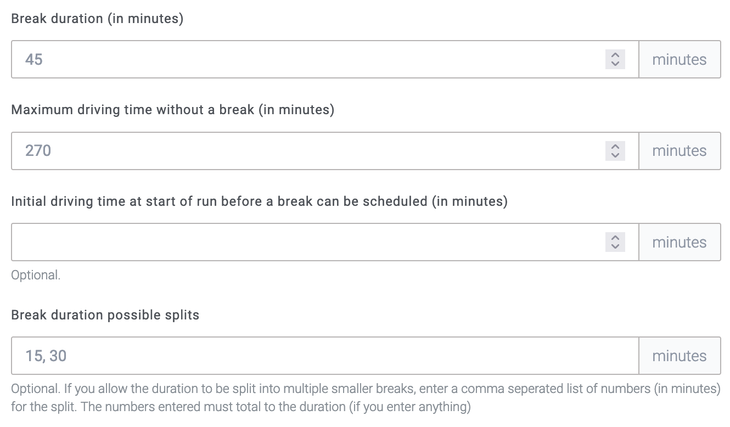Click the 'Break duration (in minutes)' label
The height and width of the screenshot is (427, 730).
(x=97, y=19)
